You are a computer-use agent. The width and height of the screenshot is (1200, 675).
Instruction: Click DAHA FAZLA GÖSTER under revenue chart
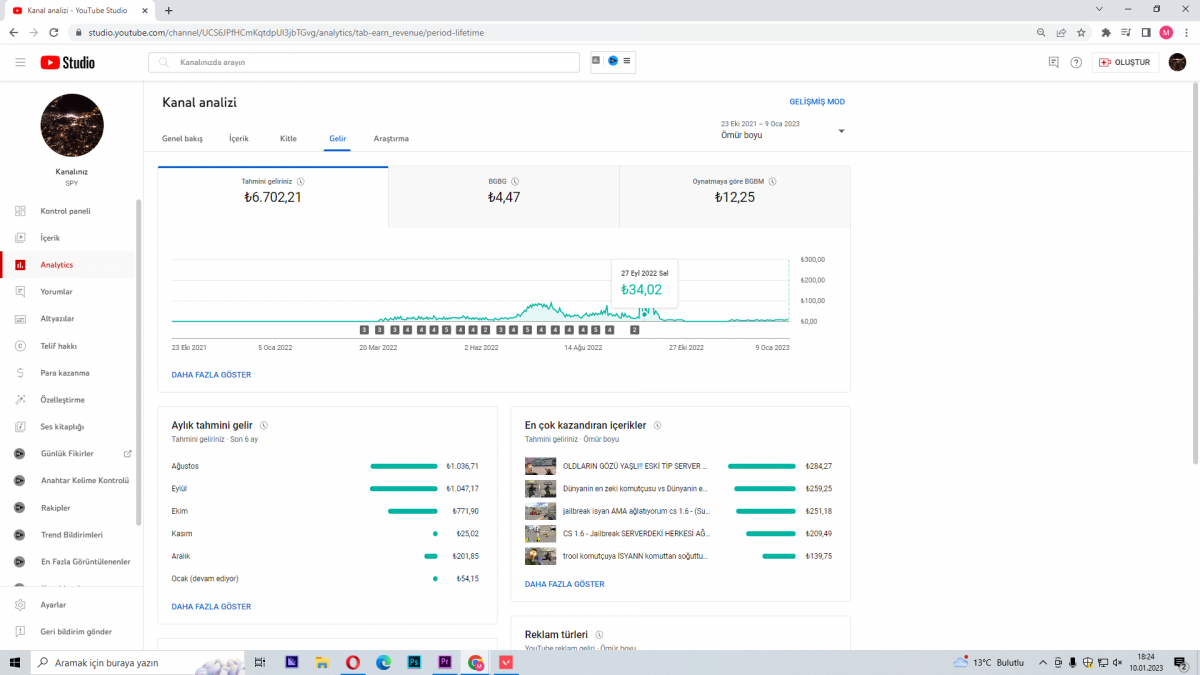click(212, 375)
